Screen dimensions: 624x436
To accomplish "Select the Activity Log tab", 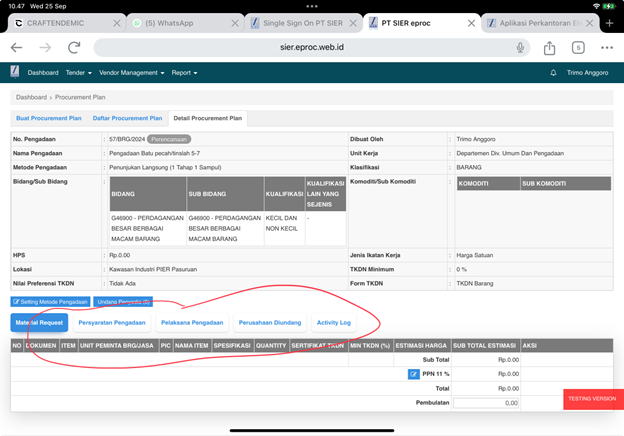I will click(333, 323).
